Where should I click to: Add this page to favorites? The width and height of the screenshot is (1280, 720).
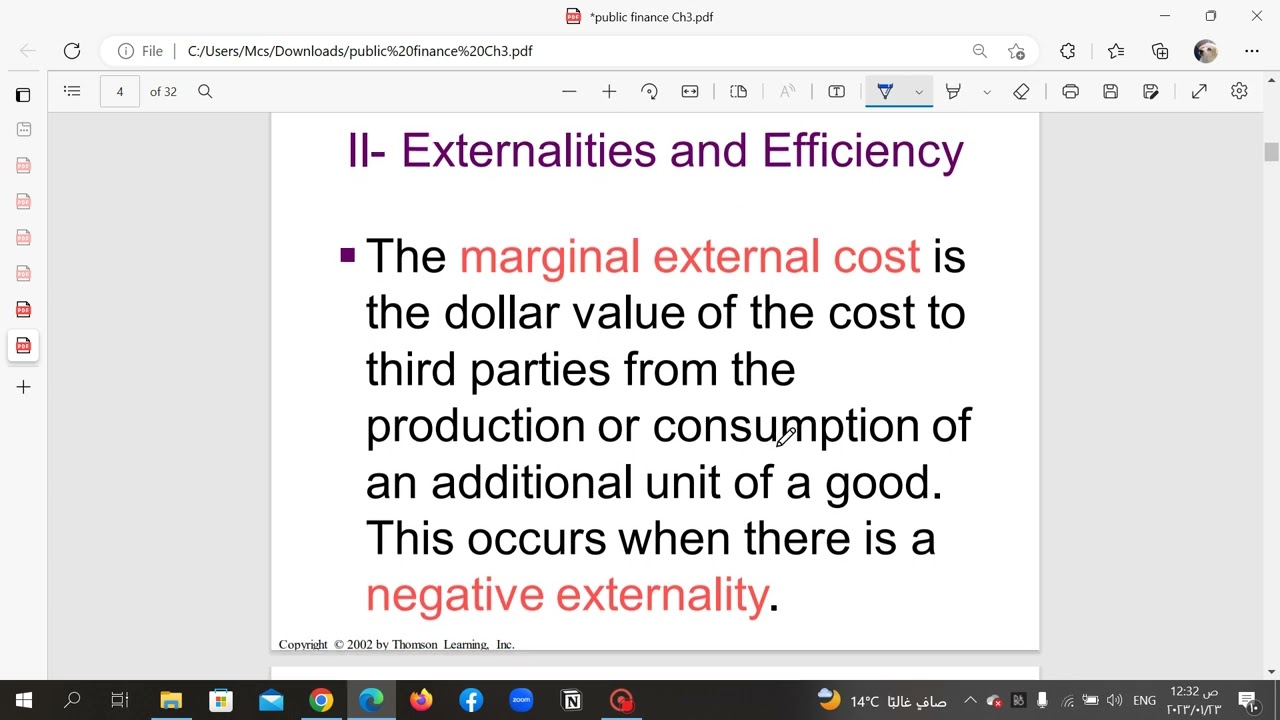coord(1016,51)
